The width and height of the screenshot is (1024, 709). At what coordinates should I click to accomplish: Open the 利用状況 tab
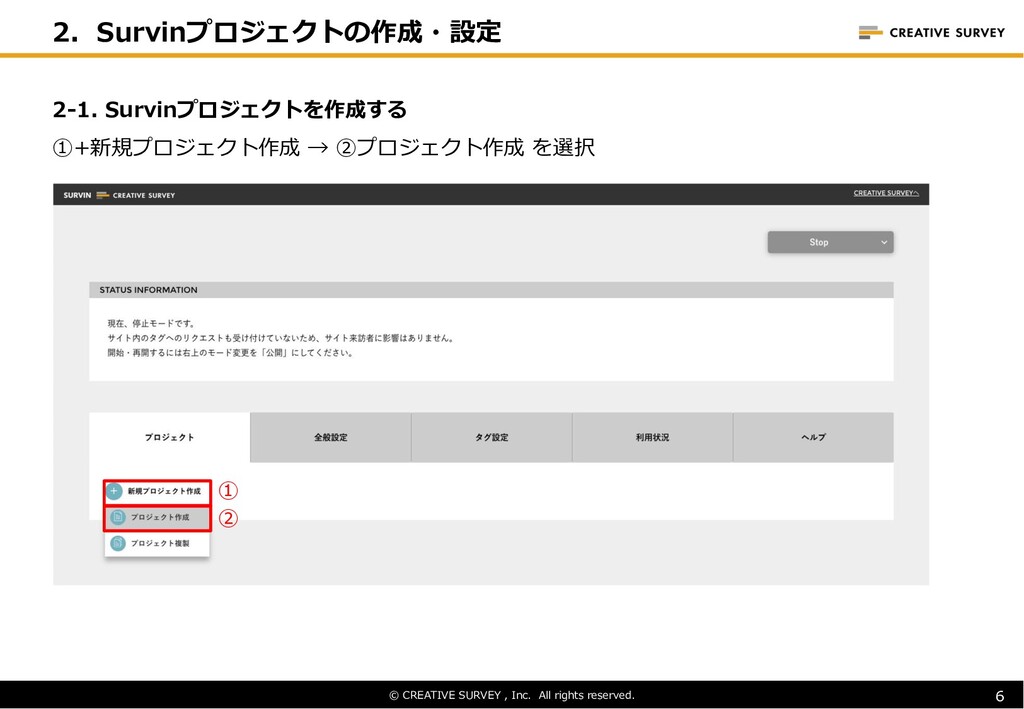point(652,437)
